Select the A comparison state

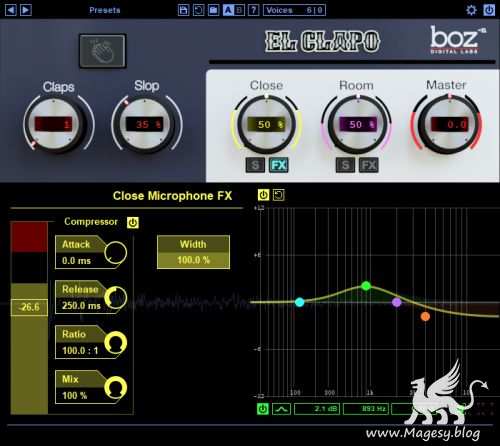pos(228,10)
